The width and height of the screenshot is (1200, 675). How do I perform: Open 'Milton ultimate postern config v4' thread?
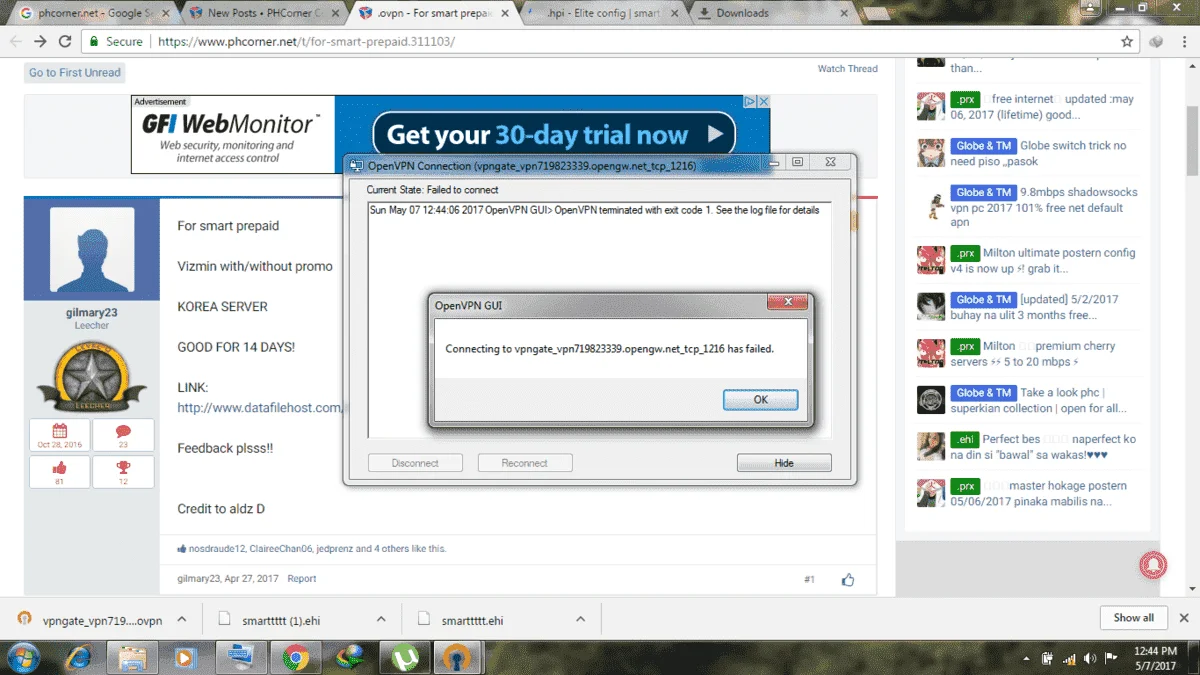(1043, 261)
